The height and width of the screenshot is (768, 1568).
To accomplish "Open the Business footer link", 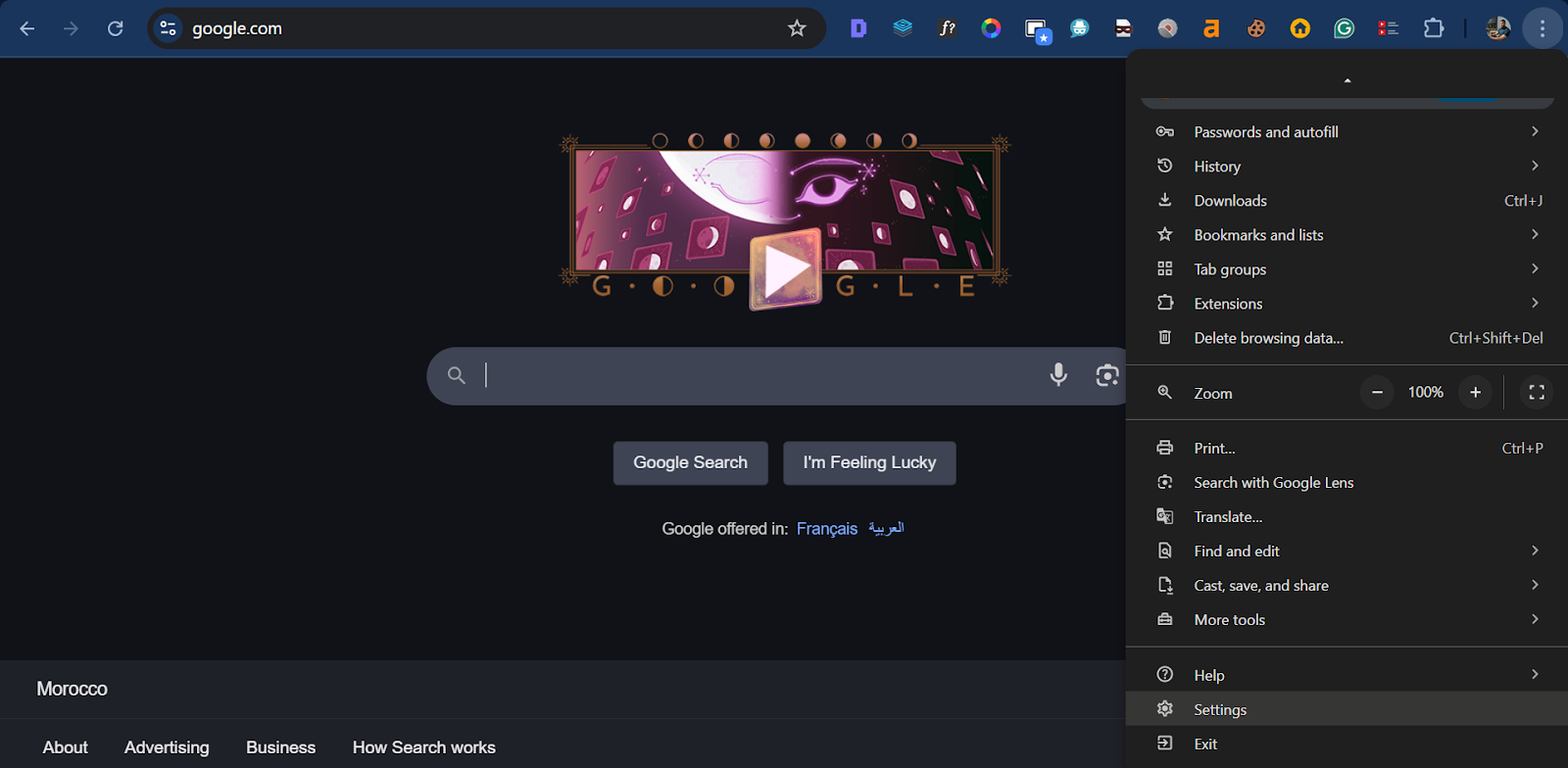I will pyautogui.click(x=281, y=747).
